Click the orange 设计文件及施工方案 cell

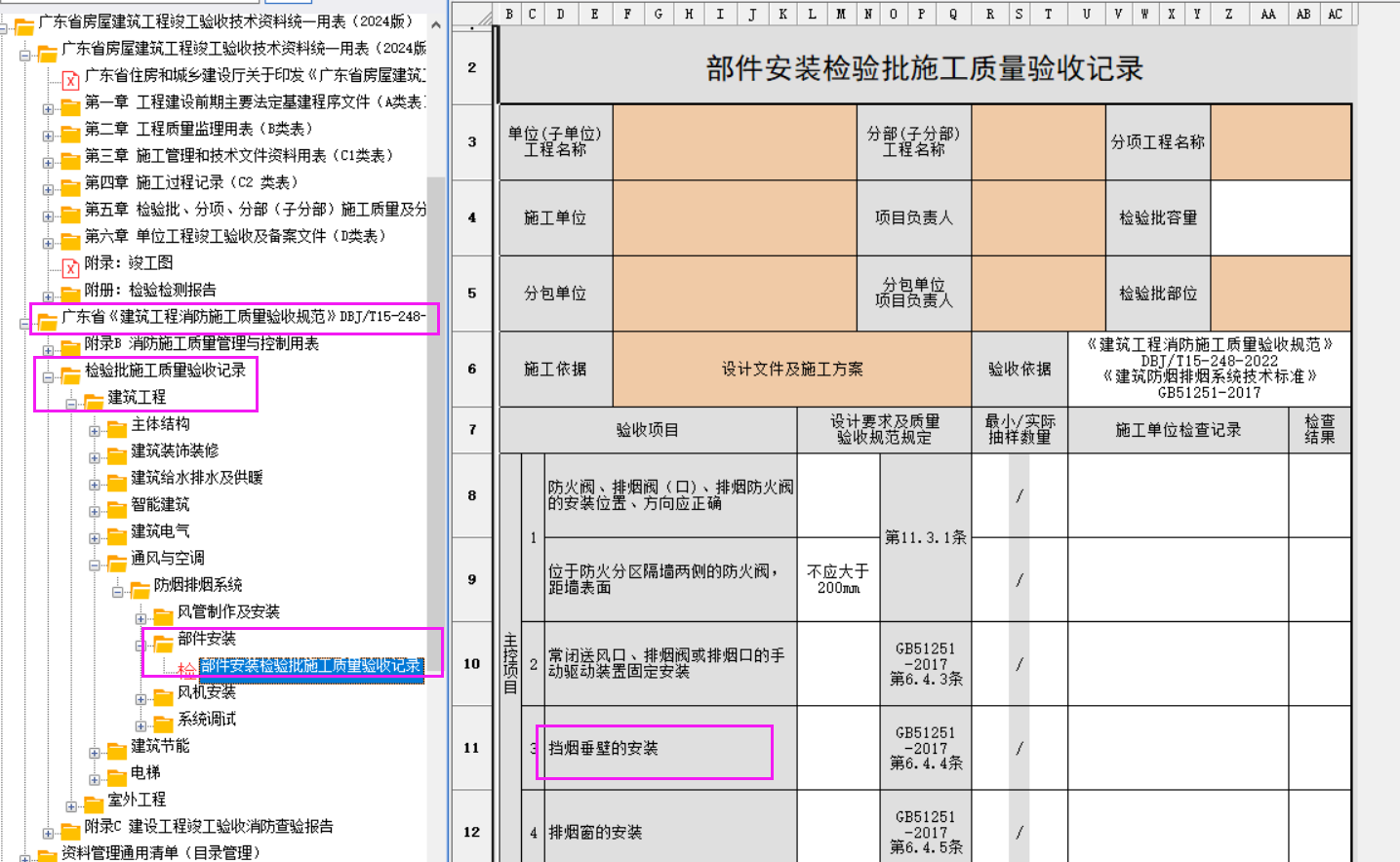point(791,369)
